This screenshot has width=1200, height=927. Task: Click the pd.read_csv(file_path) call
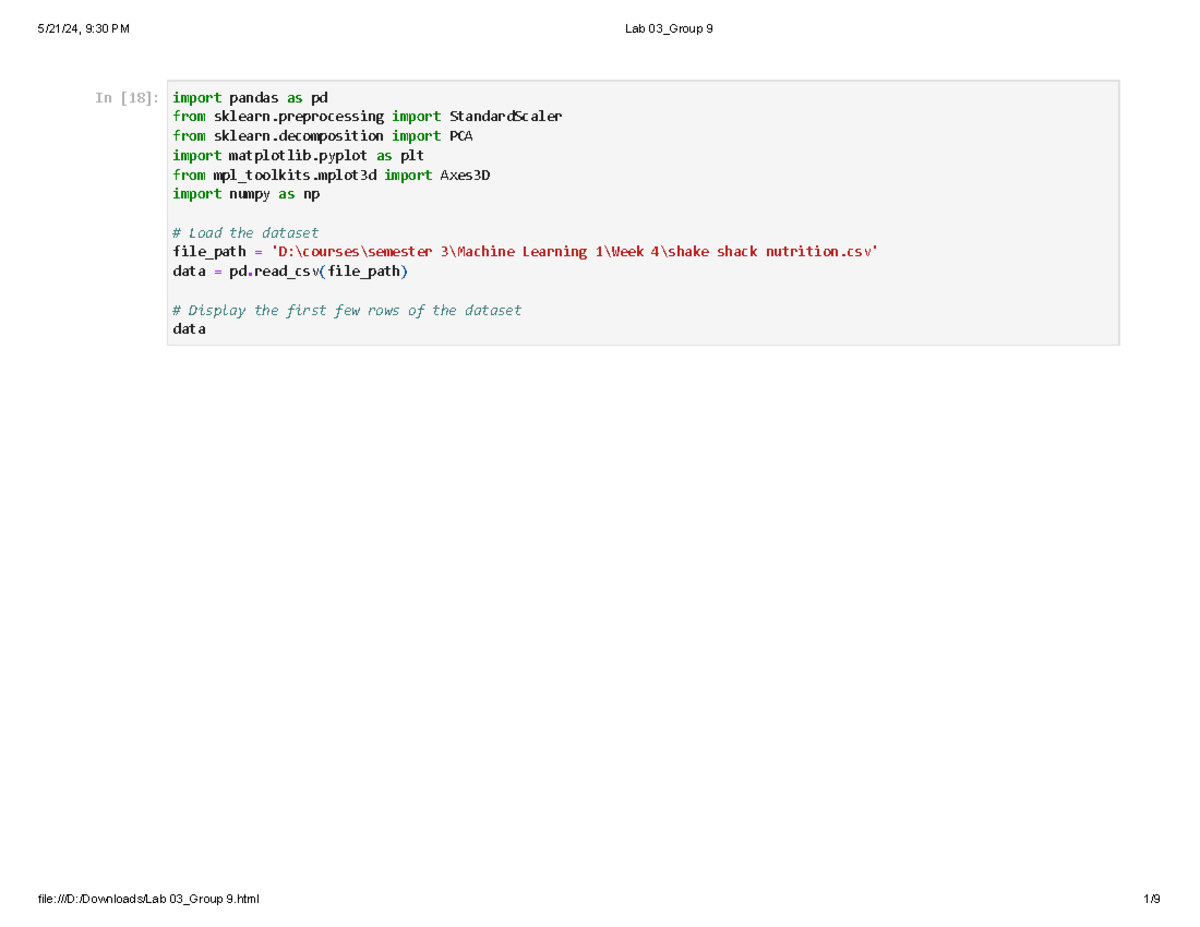(x=318, y=271)
